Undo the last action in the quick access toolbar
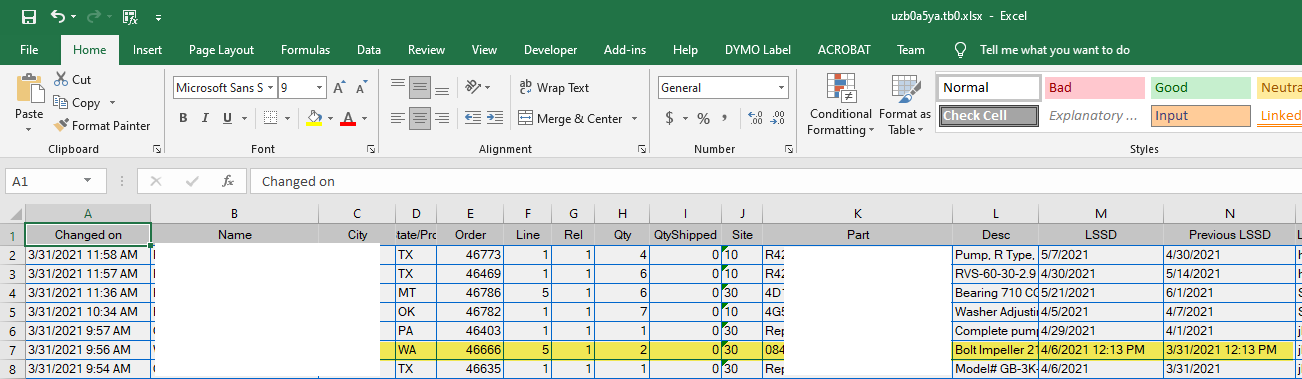Image resolution: width=1302 pixels, height=379 pixels. pyautogui.click(x=58, y=17)
